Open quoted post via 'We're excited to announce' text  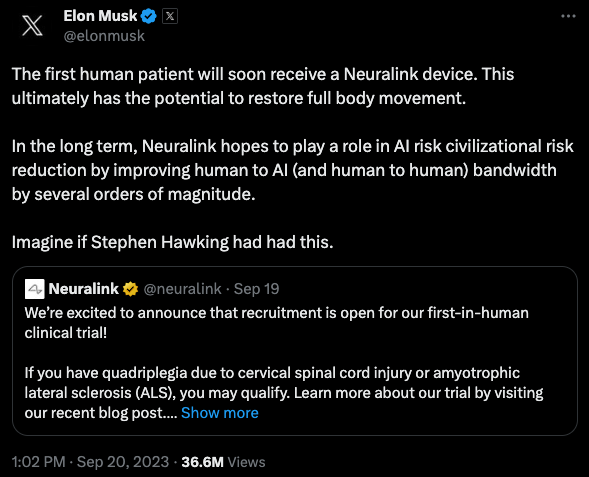pos(276,323)
